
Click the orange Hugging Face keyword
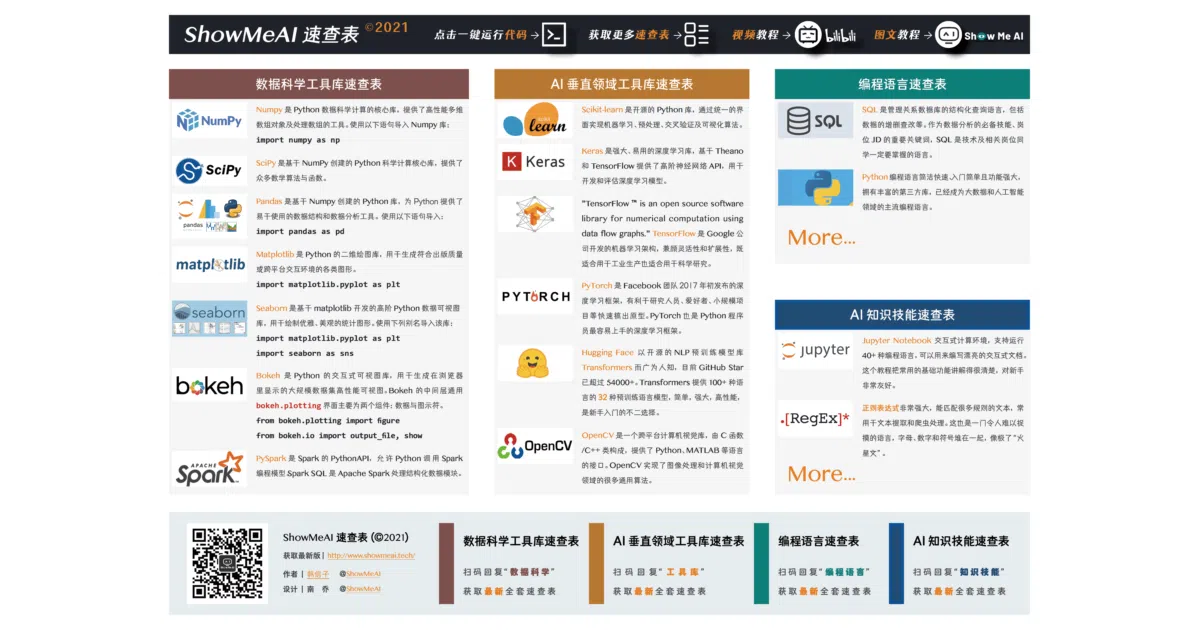click(608, 352)
